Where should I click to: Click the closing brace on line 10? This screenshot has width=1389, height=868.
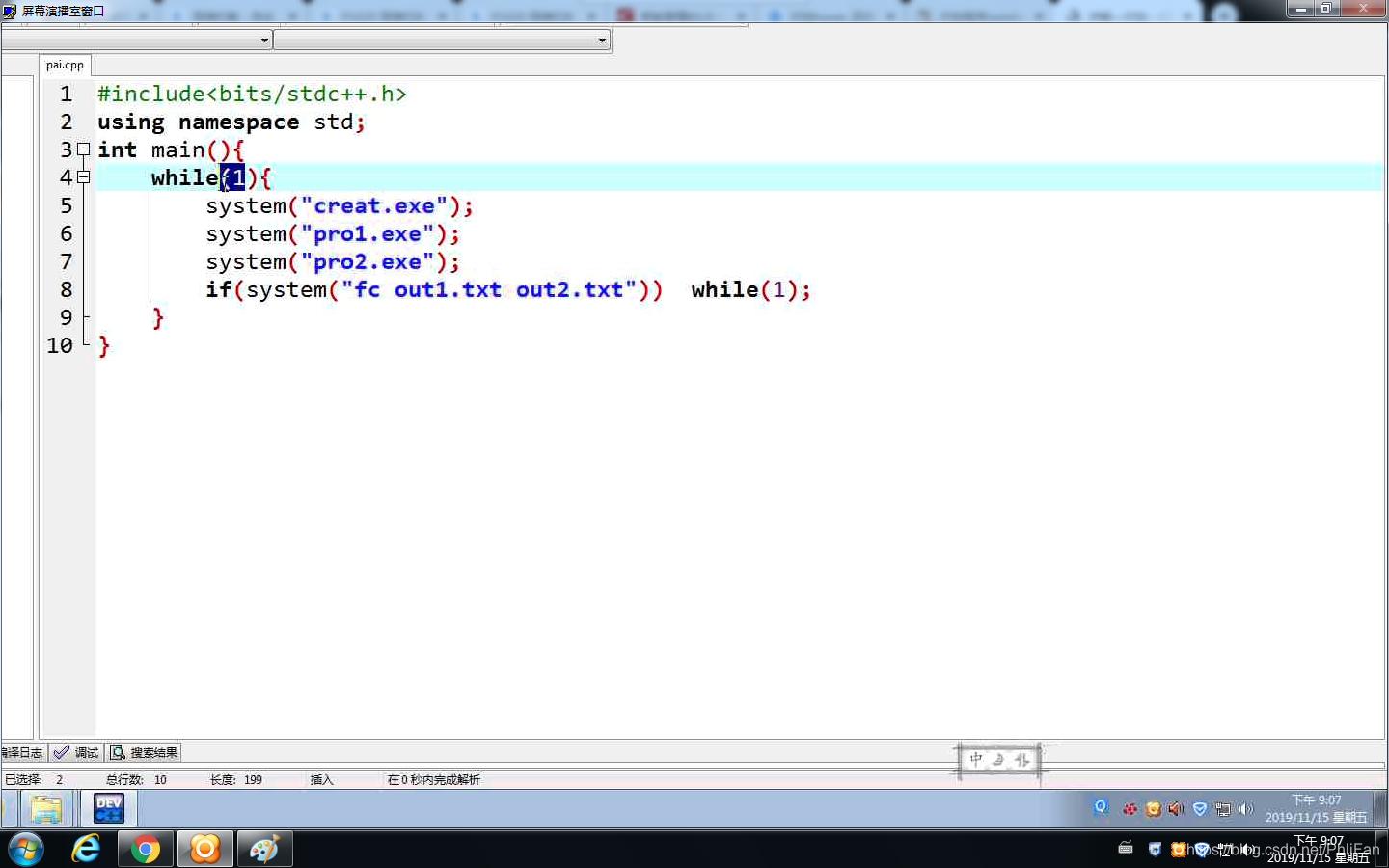click(104, 345)
